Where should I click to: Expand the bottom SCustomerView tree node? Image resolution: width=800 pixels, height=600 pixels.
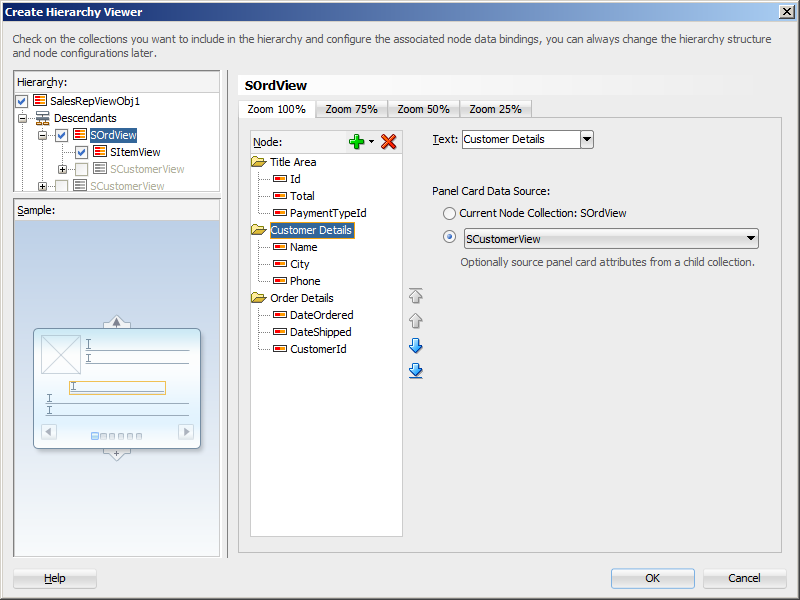(42, 186)
